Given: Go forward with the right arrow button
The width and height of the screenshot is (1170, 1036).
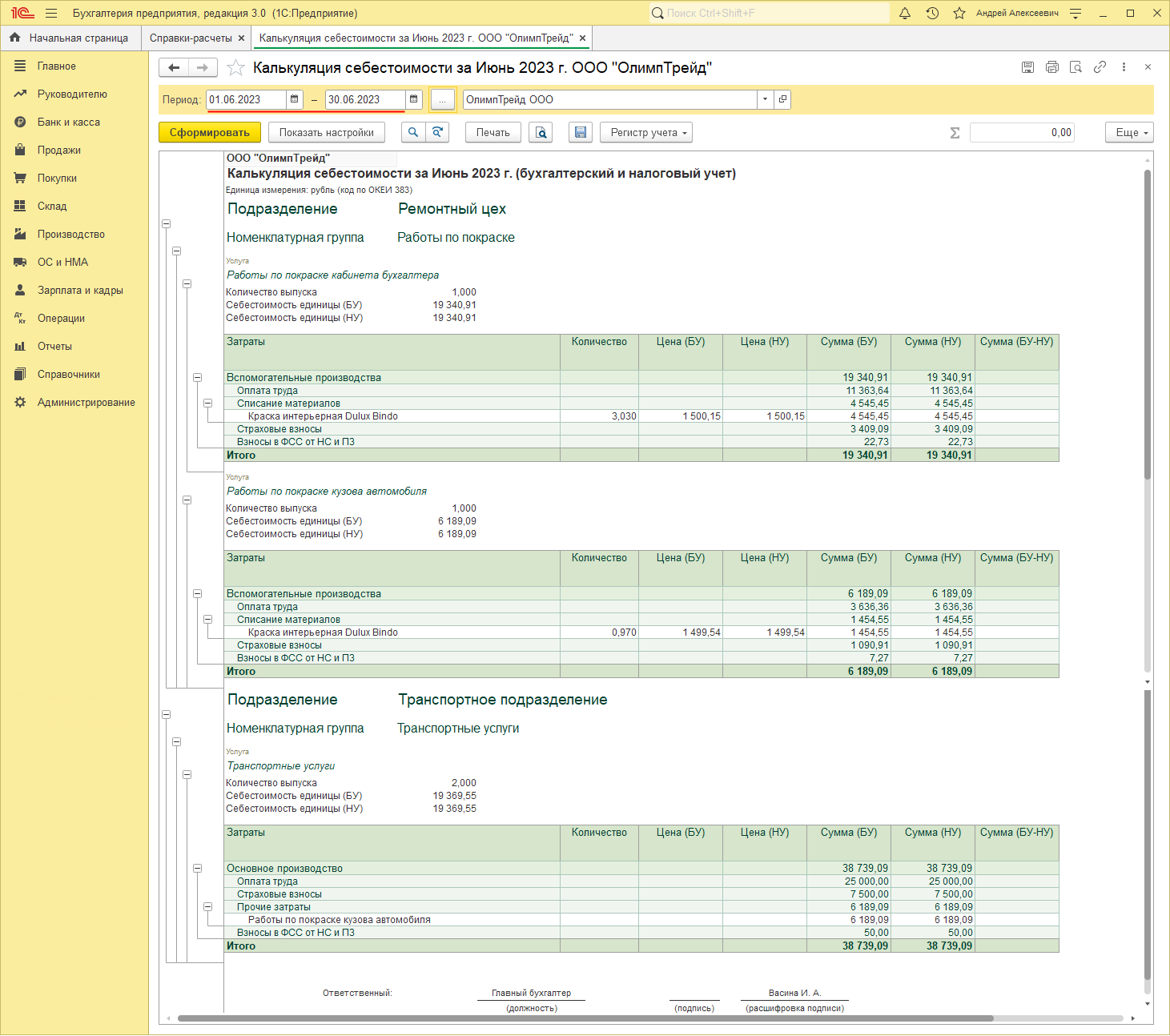Looking at the screenshot, I should (203, 67).
